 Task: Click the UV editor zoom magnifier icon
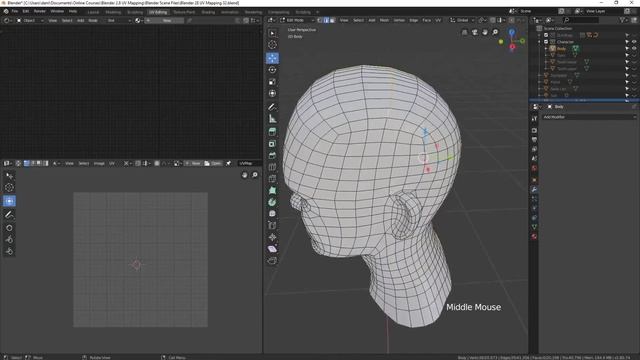click(x=255, y=175)
